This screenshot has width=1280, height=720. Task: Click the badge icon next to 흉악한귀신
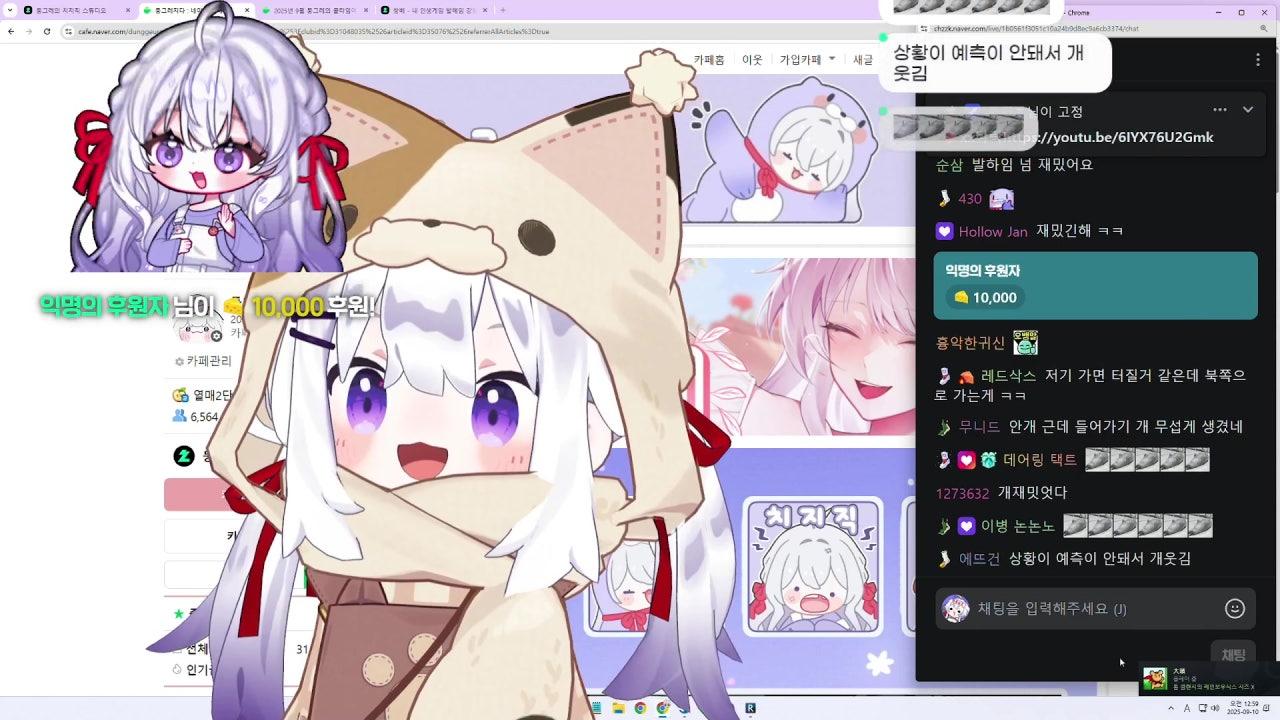click(1025, 343)
